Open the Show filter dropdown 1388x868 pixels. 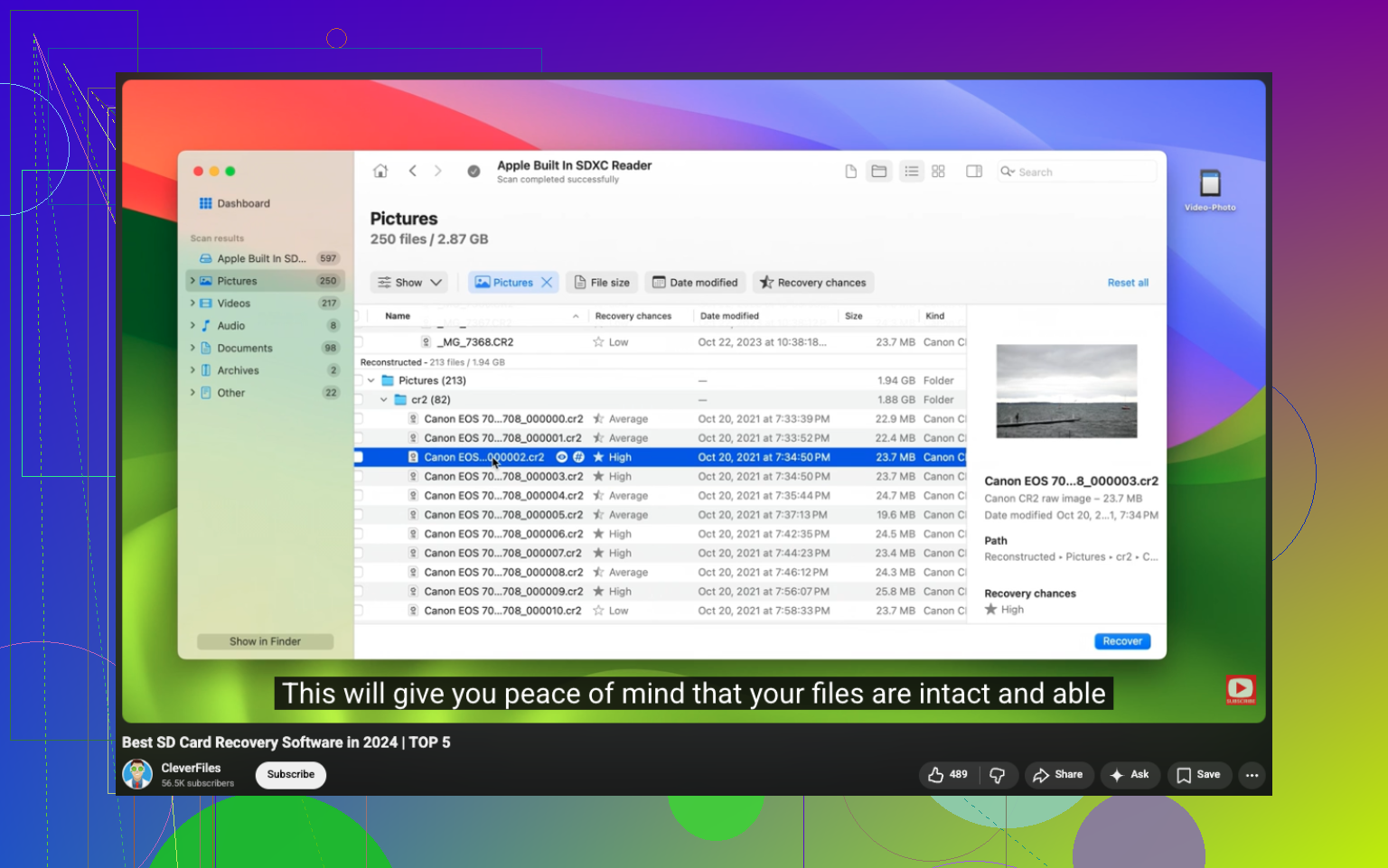(x=409, y=283)
